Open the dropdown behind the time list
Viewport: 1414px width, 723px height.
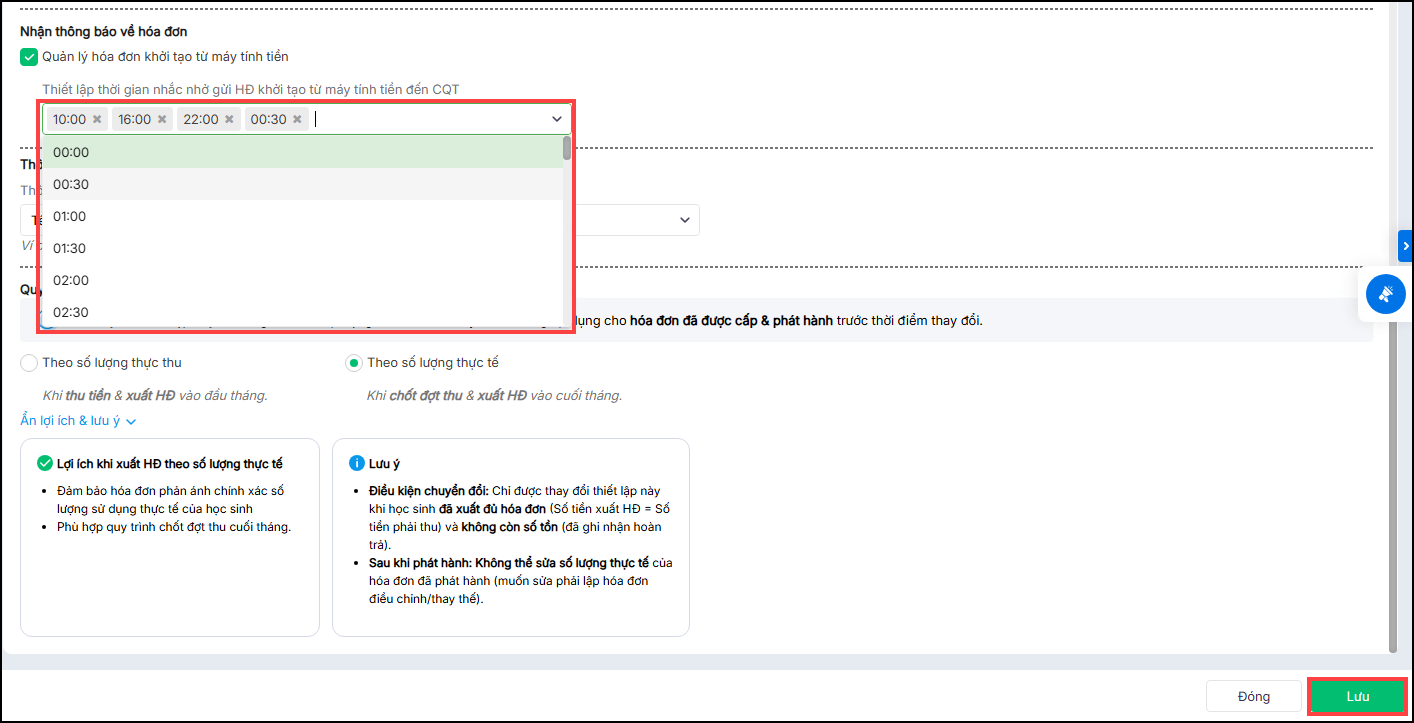685,220
